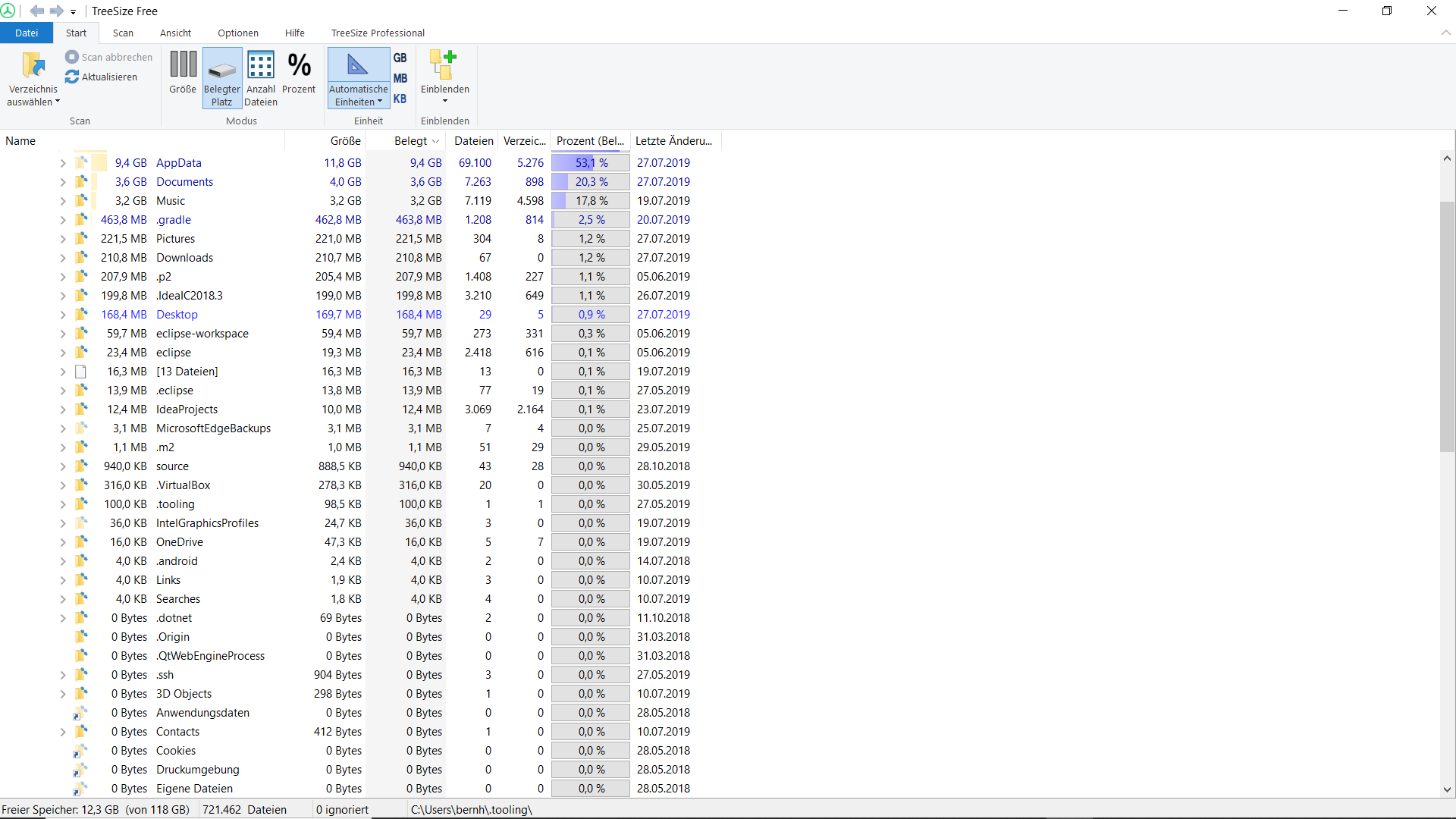Expand the Downloads folder node
This screenshot has width=1456, height=819.
click(x=63, y=258)
